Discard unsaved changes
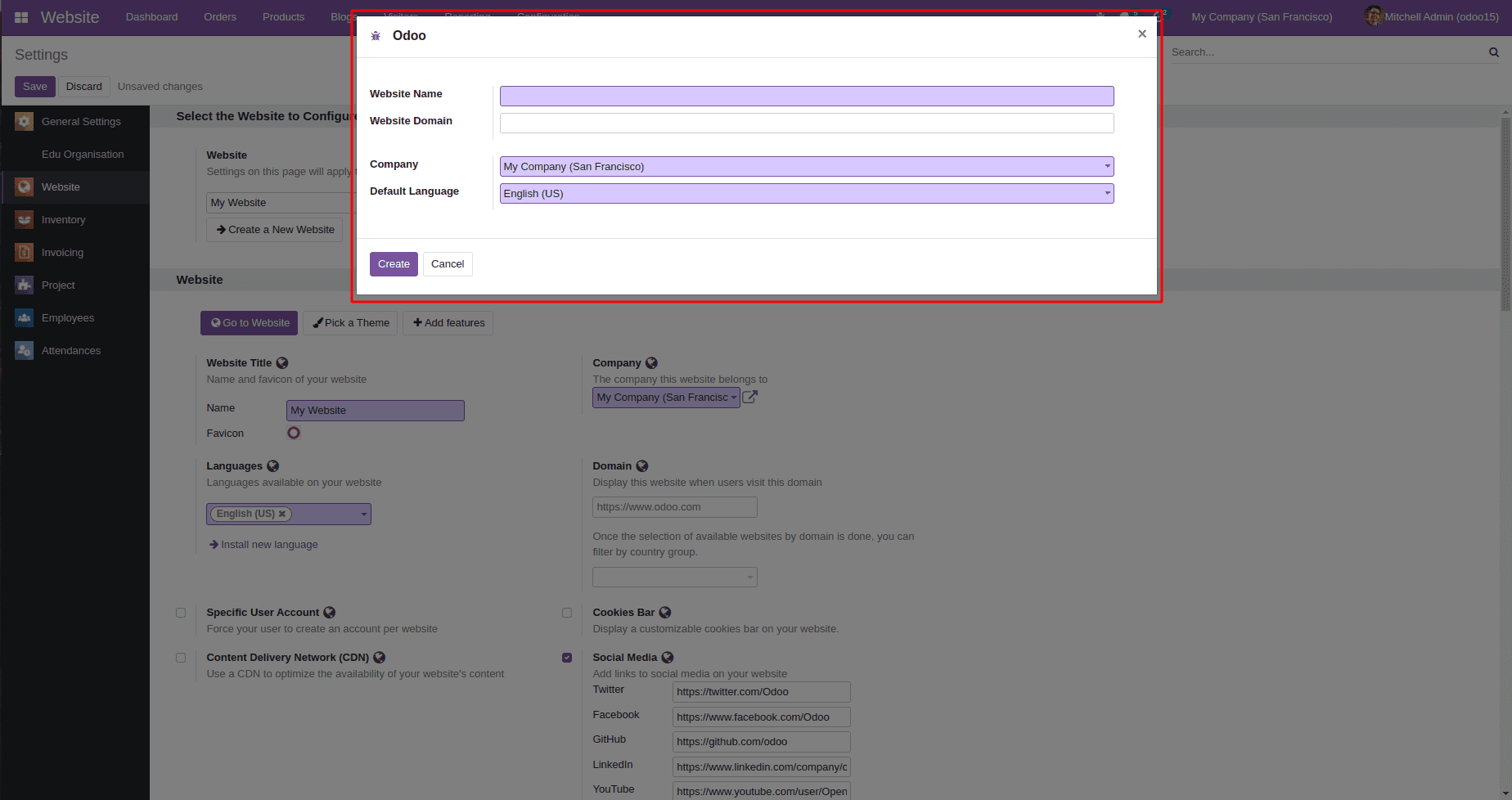 point(84,87)
